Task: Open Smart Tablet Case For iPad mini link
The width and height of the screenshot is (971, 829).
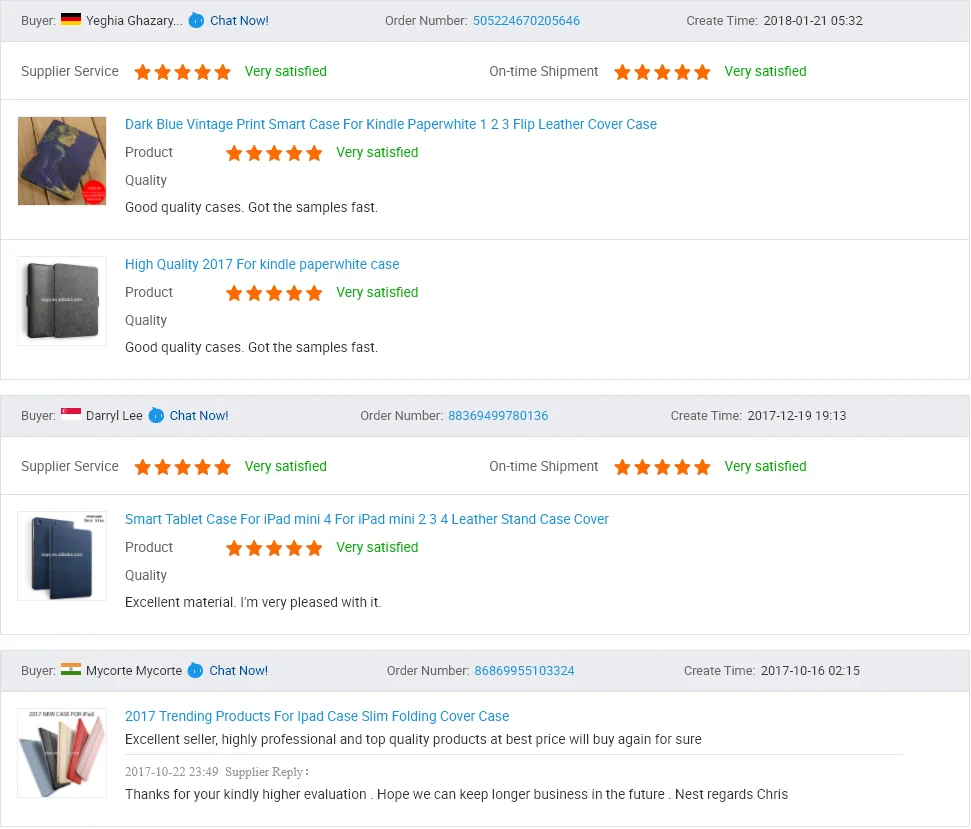Action: click(367, 519)
